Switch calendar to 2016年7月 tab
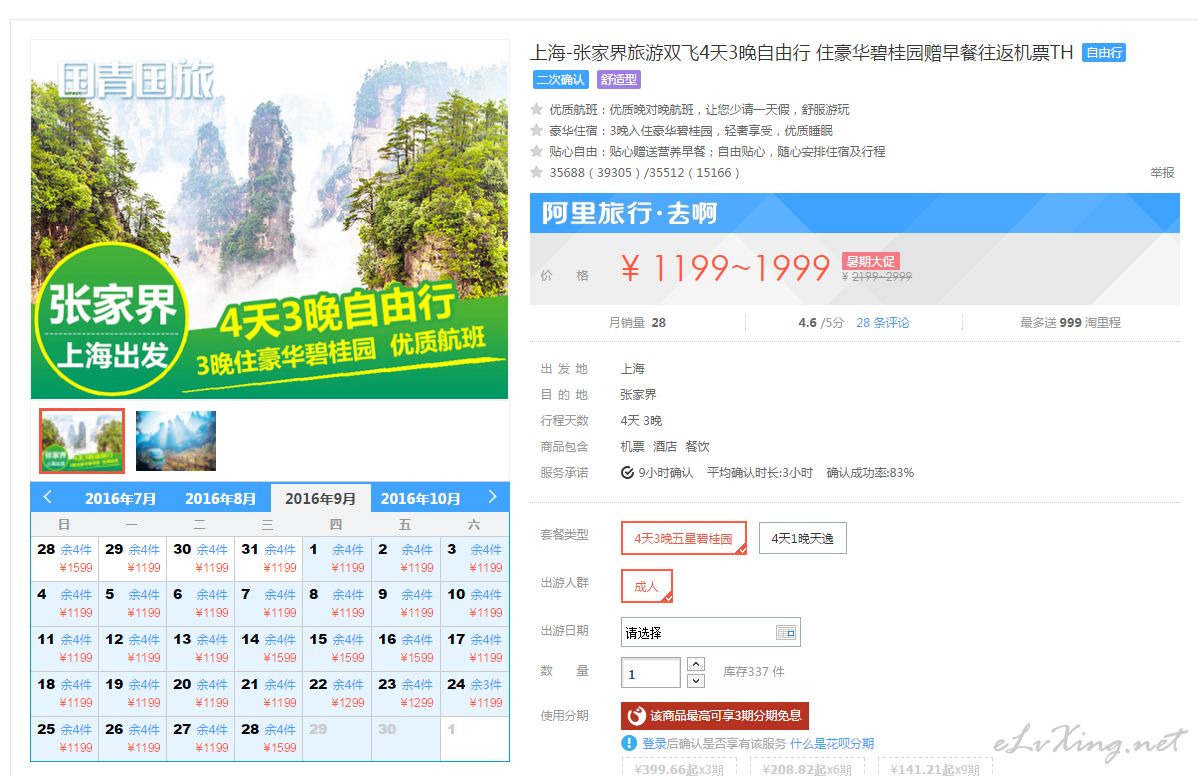This screenshot has height=776, width=1198. tap(120, 498)
